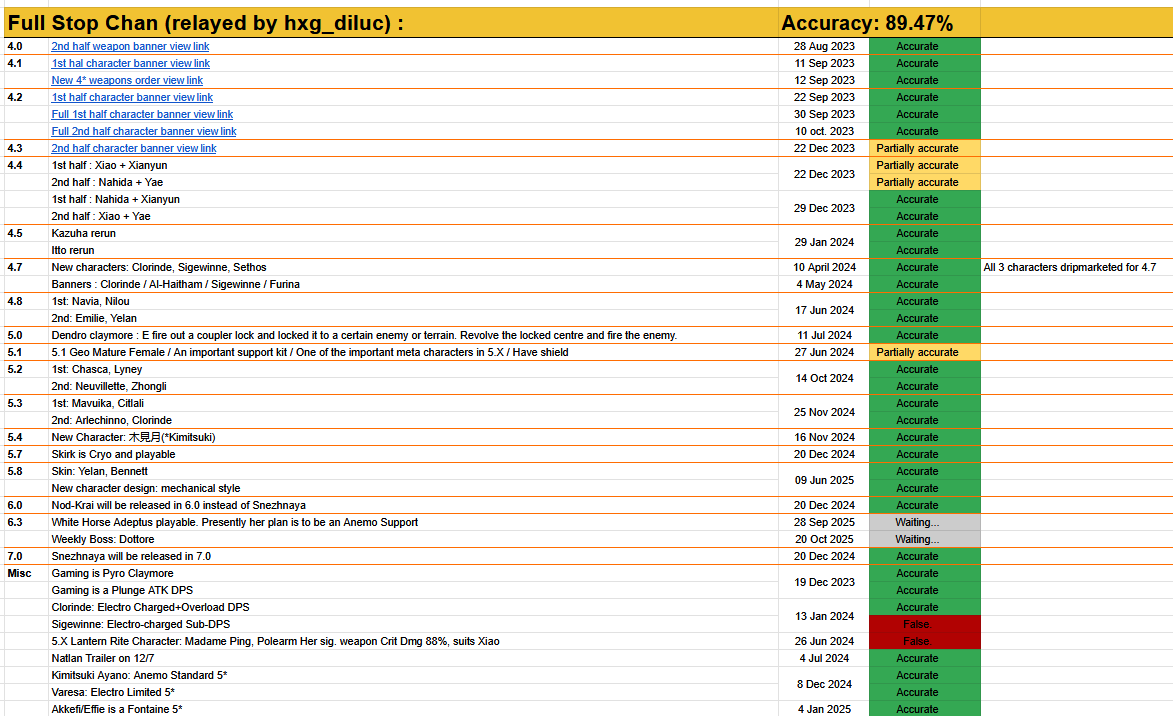Select the Kazuha rerun cell
1173x716 pixels.
coord(413,233)
